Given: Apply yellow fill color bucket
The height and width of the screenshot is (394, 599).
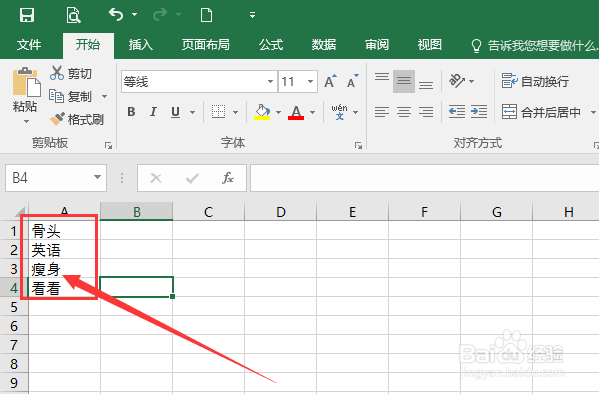Looking at the screenshot, I should (262, 112).
